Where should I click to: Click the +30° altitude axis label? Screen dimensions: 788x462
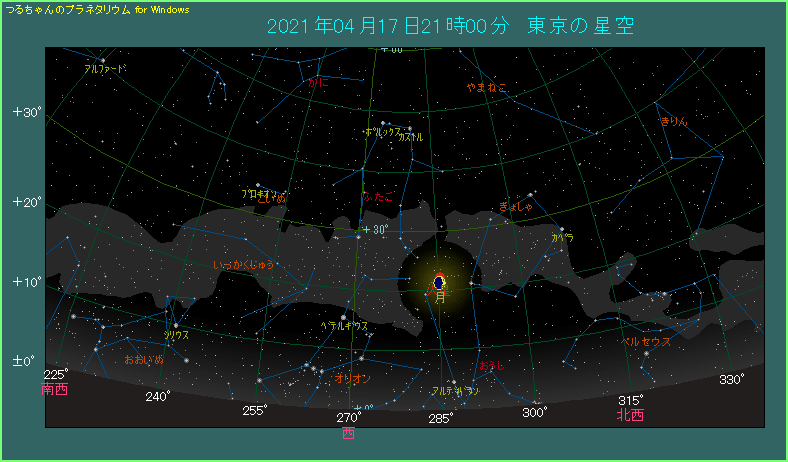click(27, 112)
